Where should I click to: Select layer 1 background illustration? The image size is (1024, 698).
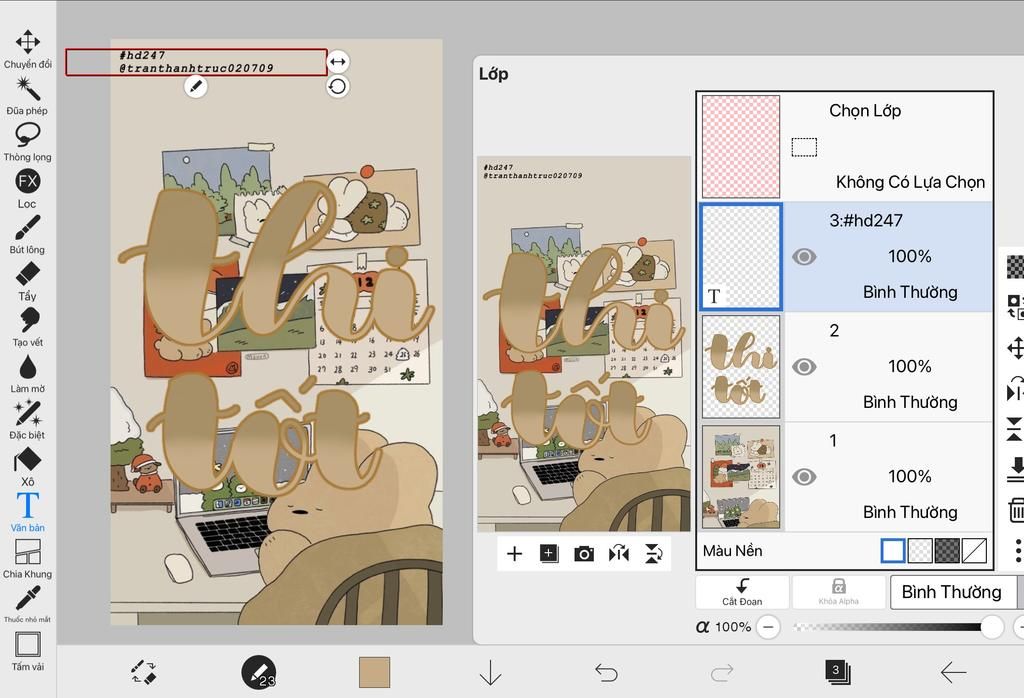tap(845, 477)
